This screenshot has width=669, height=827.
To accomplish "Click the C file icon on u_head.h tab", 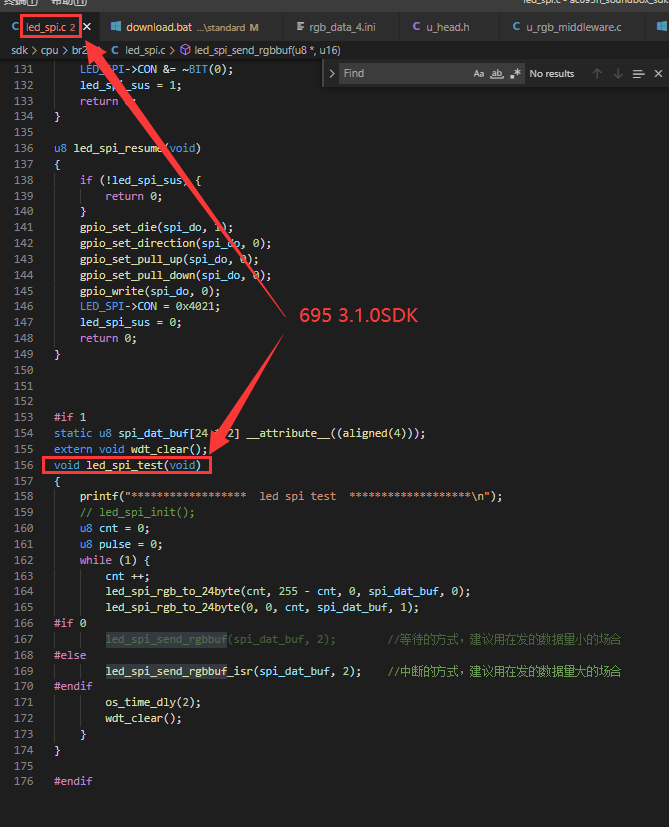I will [x=416, y=26].
